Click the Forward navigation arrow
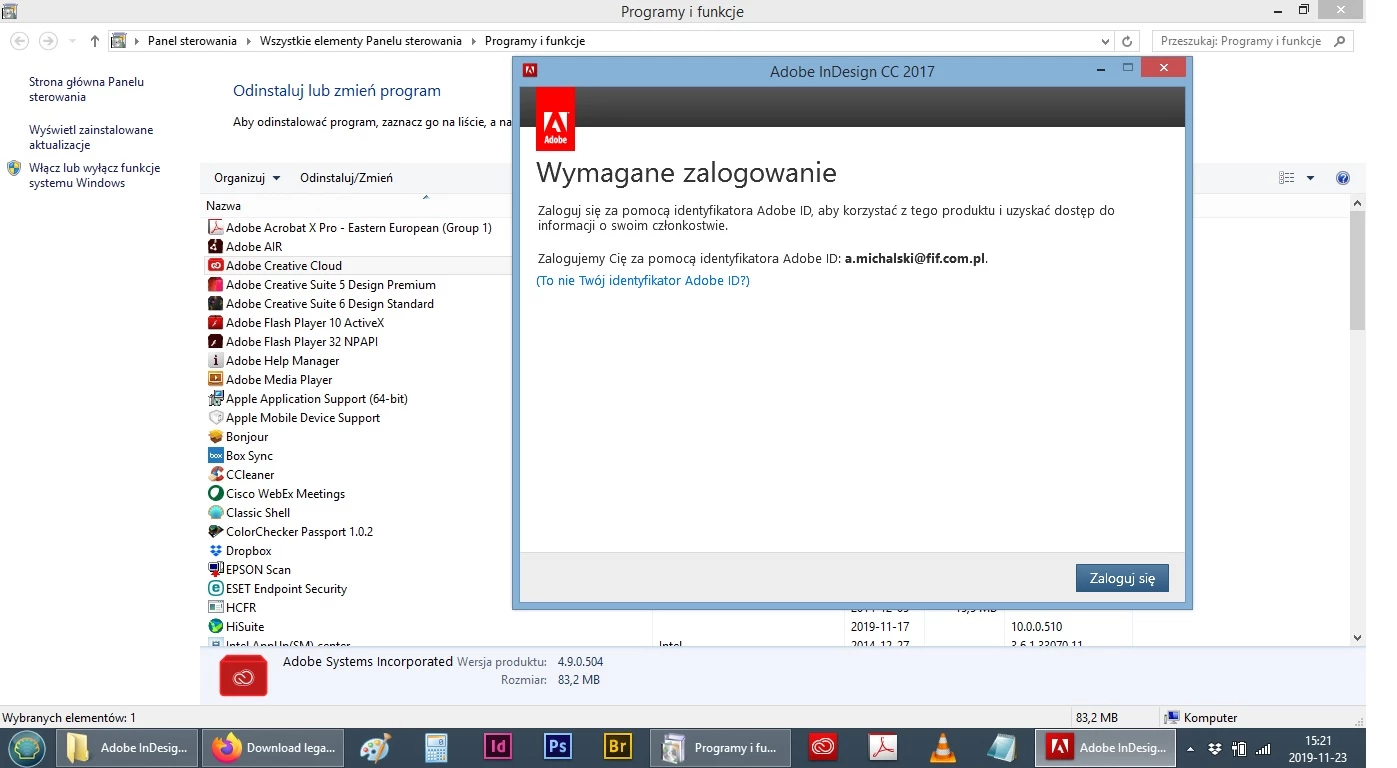The image size is (1397, 768). click(x=47, y=41)
